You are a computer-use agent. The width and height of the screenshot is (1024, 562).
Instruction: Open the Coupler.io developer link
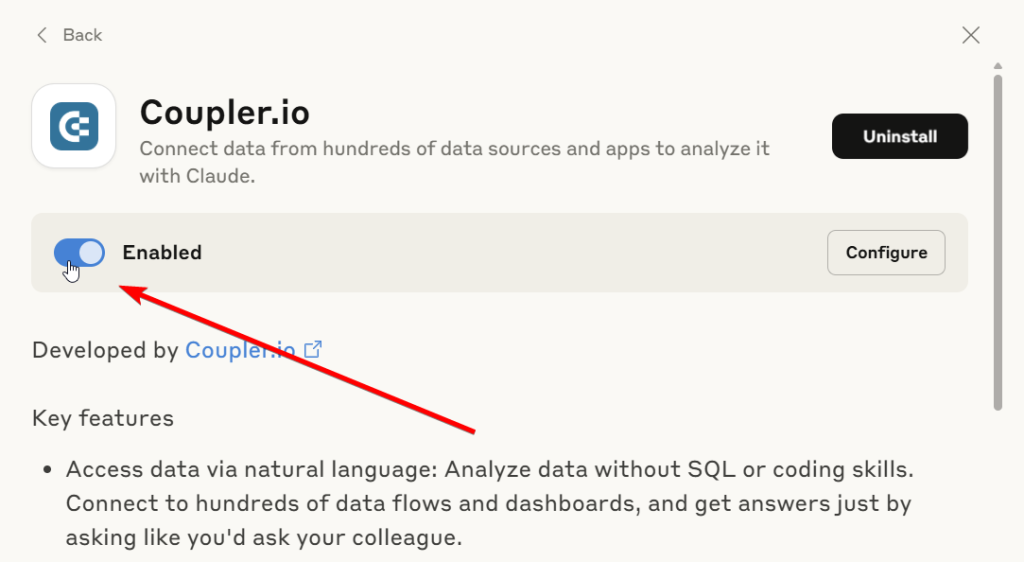(240, 351)
